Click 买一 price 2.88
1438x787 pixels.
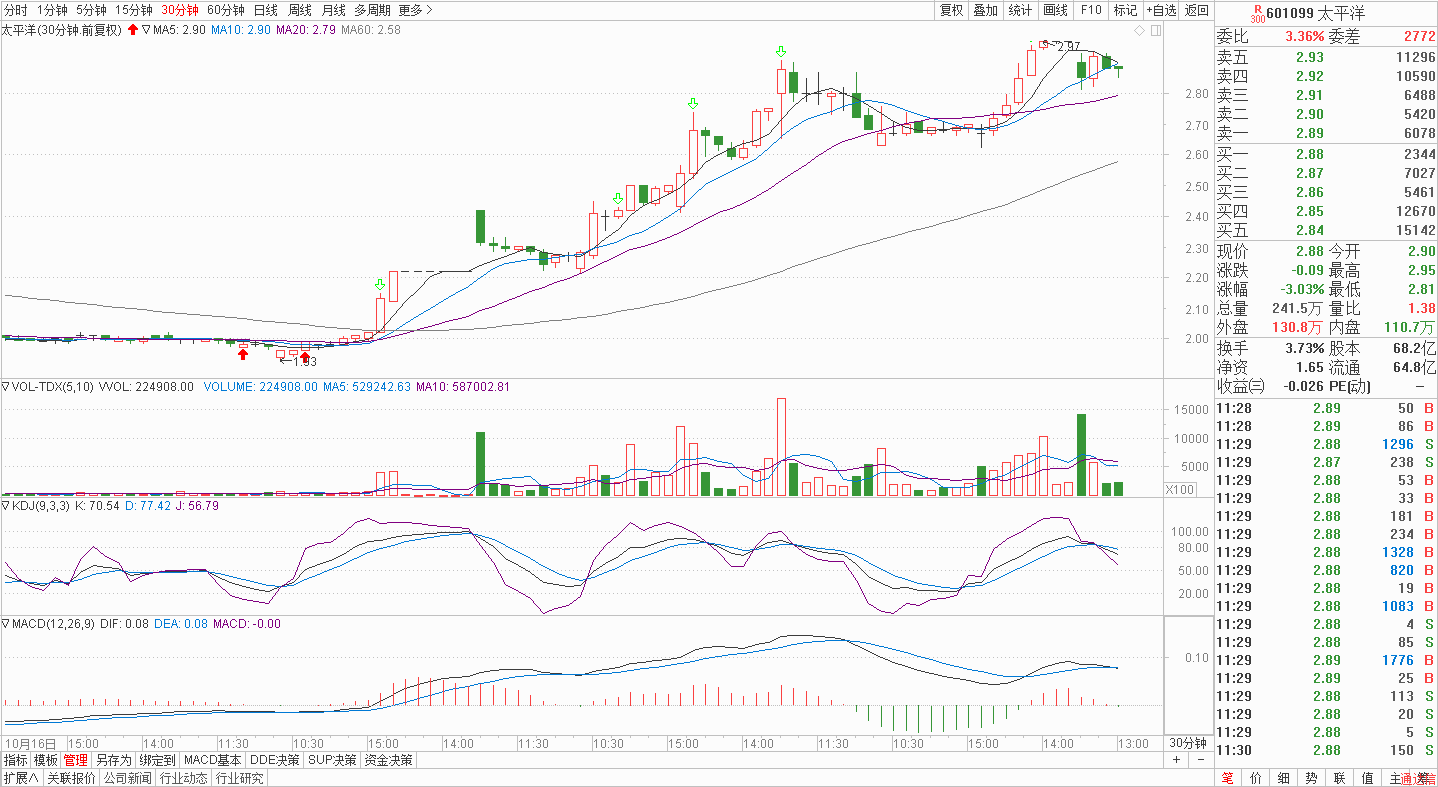click(1309, 154)
